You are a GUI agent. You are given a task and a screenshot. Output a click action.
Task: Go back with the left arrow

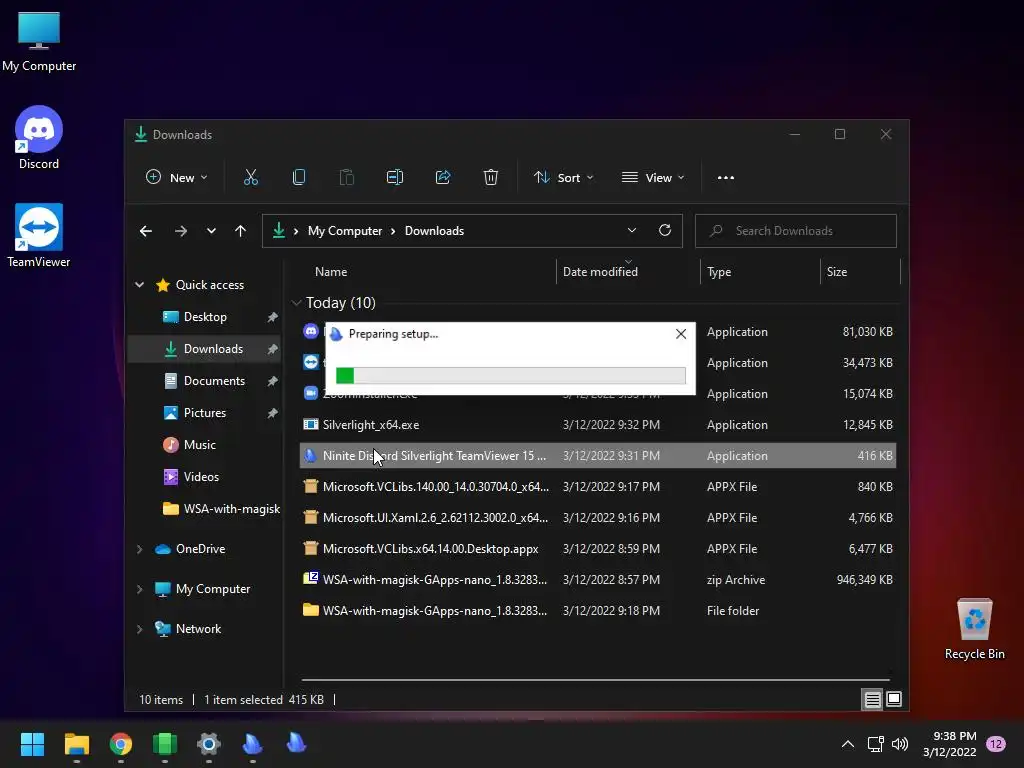146,231
